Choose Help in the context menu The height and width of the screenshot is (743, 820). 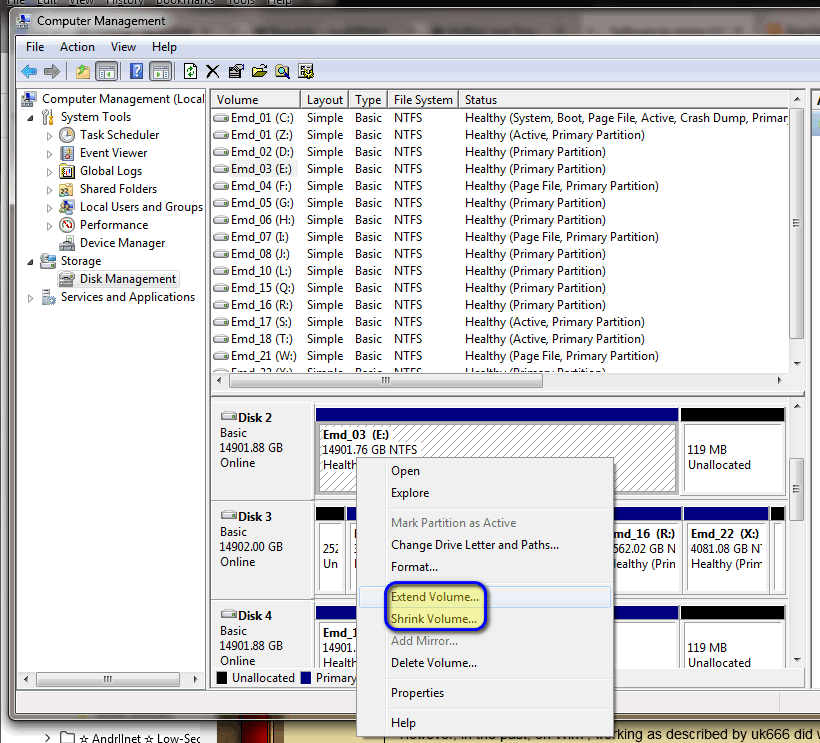pos(485,723)
